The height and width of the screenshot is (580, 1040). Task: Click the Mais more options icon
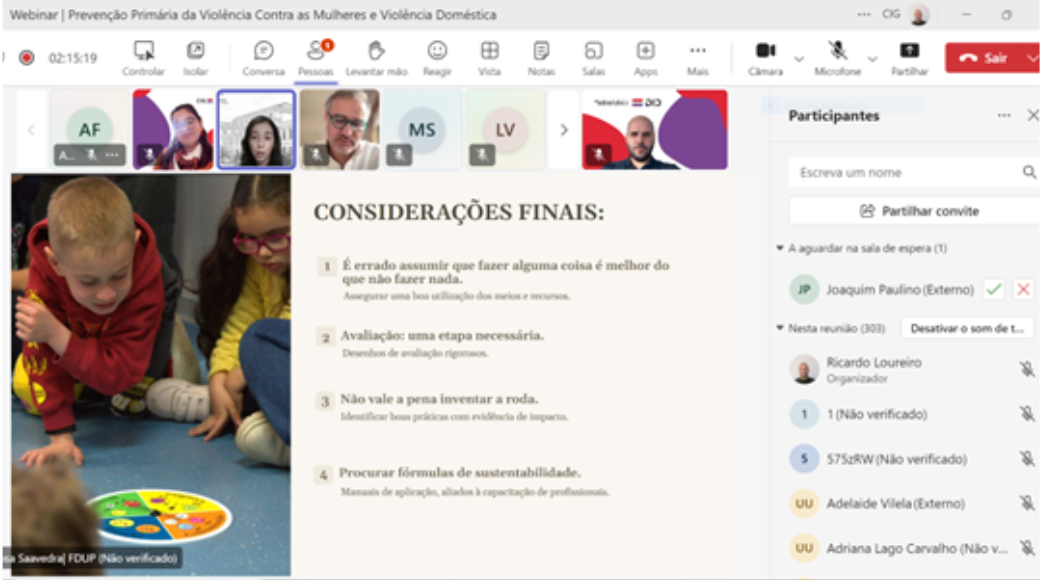point(697,51)
